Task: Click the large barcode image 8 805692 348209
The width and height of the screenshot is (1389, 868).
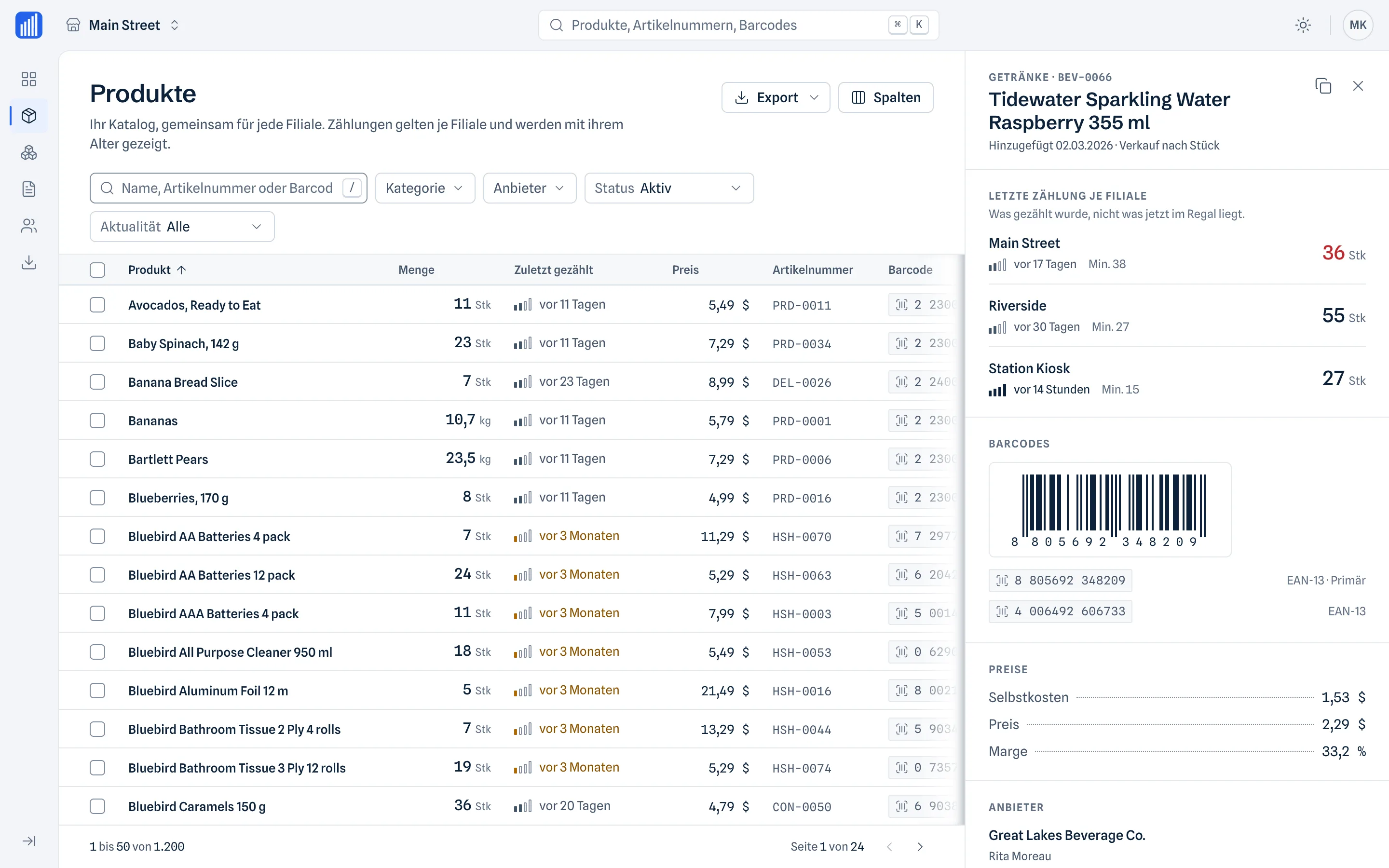Action: click(x=1109, y=510)
